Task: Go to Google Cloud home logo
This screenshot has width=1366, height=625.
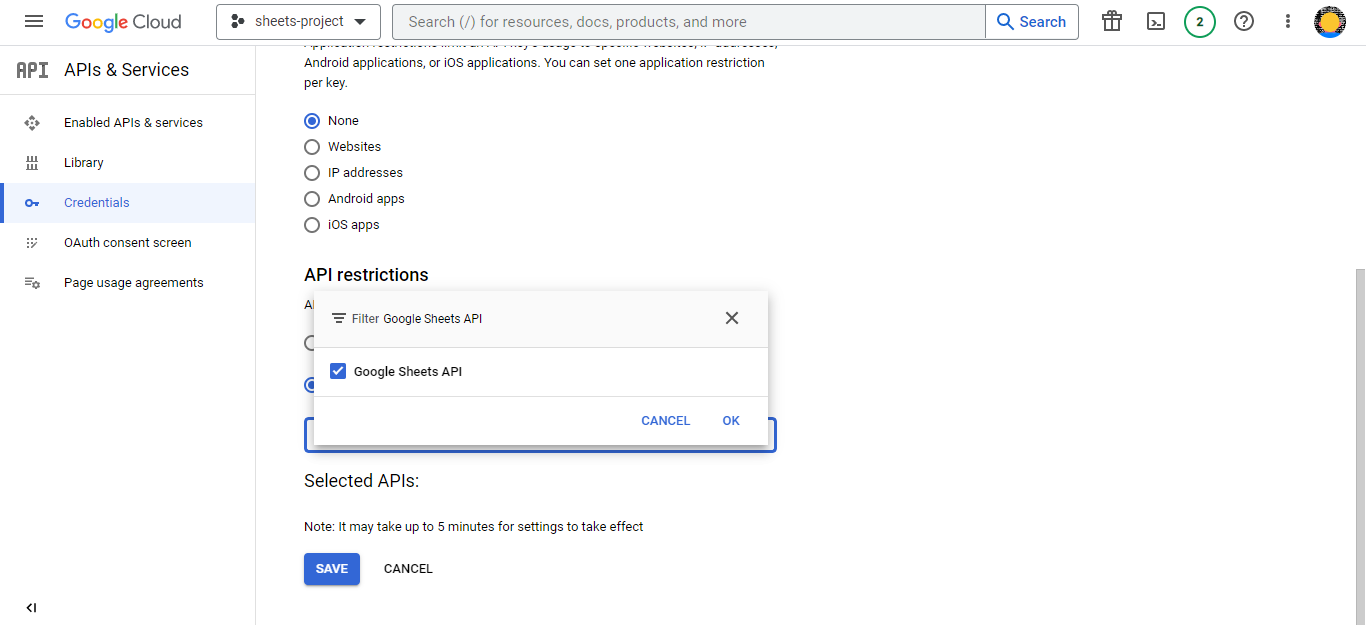Action: [x=123, y=22]
